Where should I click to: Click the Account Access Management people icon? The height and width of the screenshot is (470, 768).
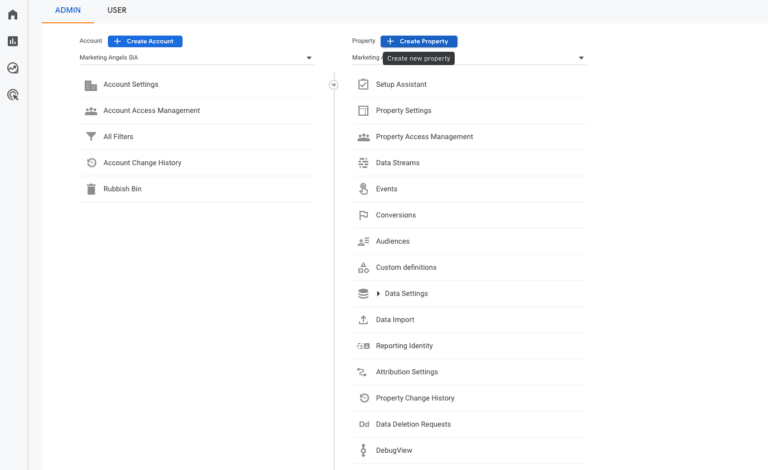[91, 111]
